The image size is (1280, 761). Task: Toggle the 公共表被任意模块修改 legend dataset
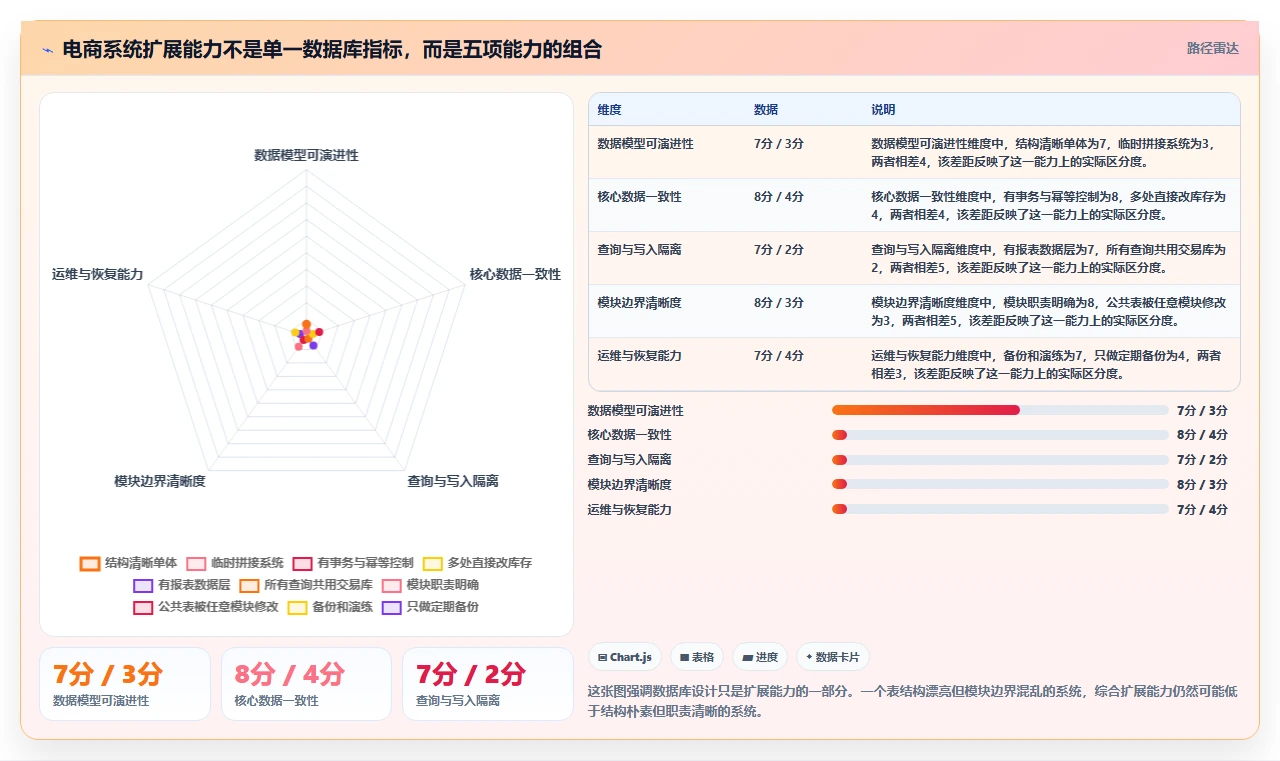[206, 607]
